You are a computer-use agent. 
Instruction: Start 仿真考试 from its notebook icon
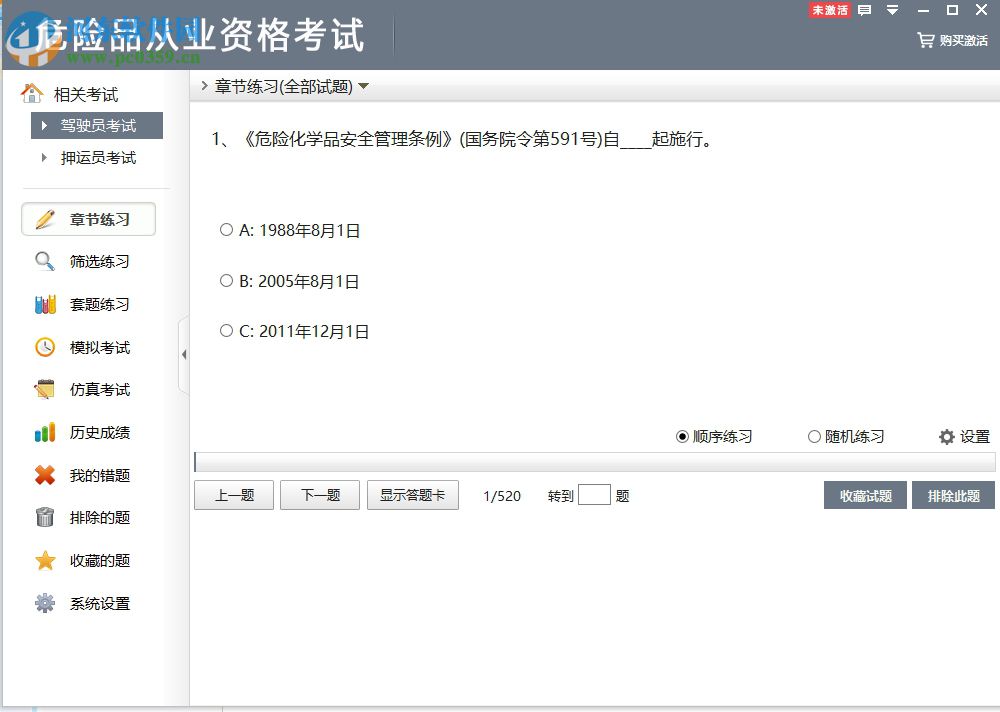(x=44, y=389)
